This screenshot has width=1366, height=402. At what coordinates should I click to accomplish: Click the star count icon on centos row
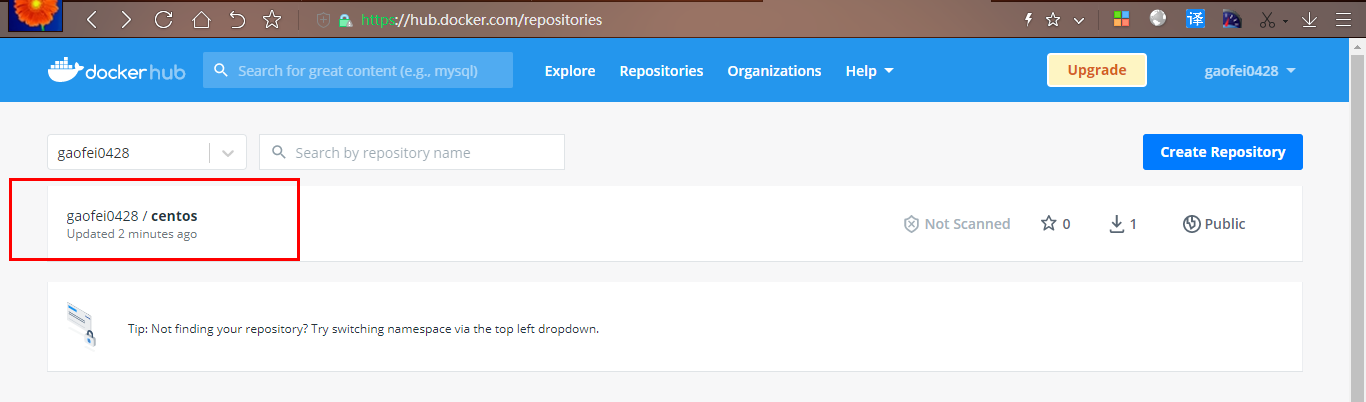point(1049,223)
